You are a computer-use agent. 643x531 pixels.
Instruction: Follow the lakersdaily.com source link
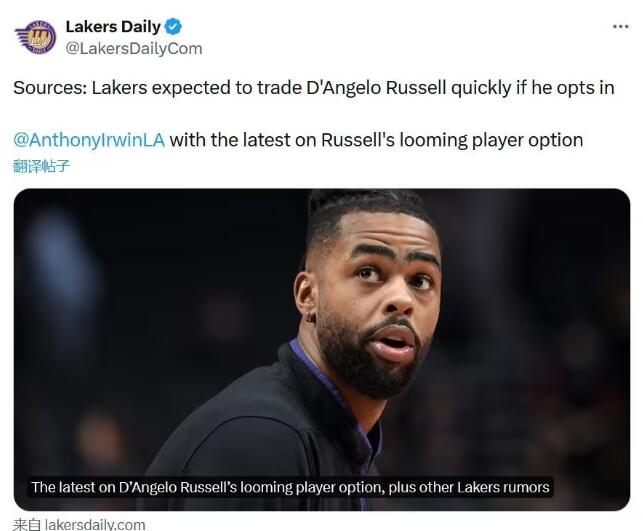[95, 524]
